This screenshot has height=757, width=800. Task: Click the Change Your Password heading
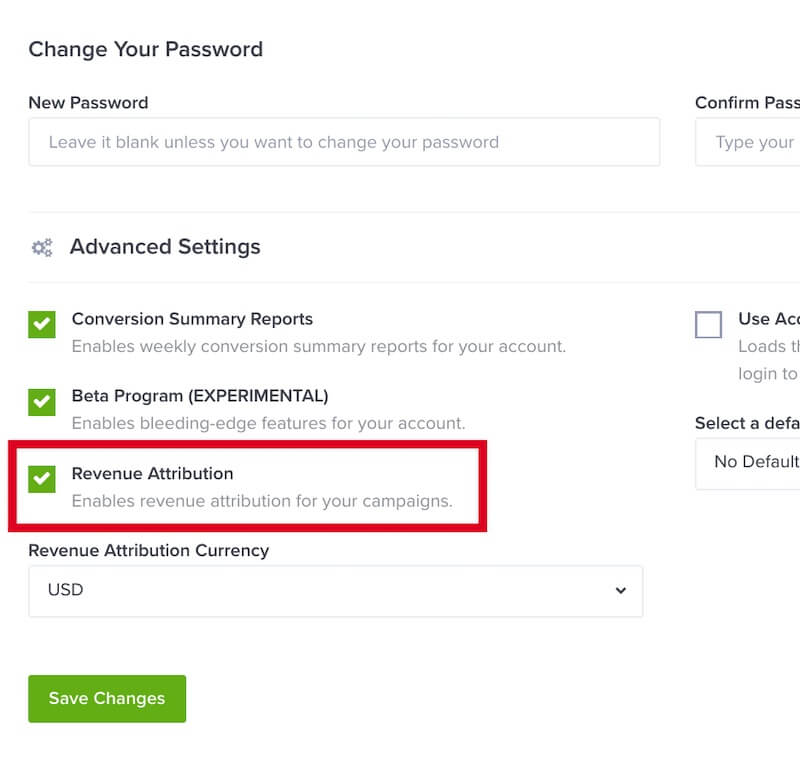point(145,49)
